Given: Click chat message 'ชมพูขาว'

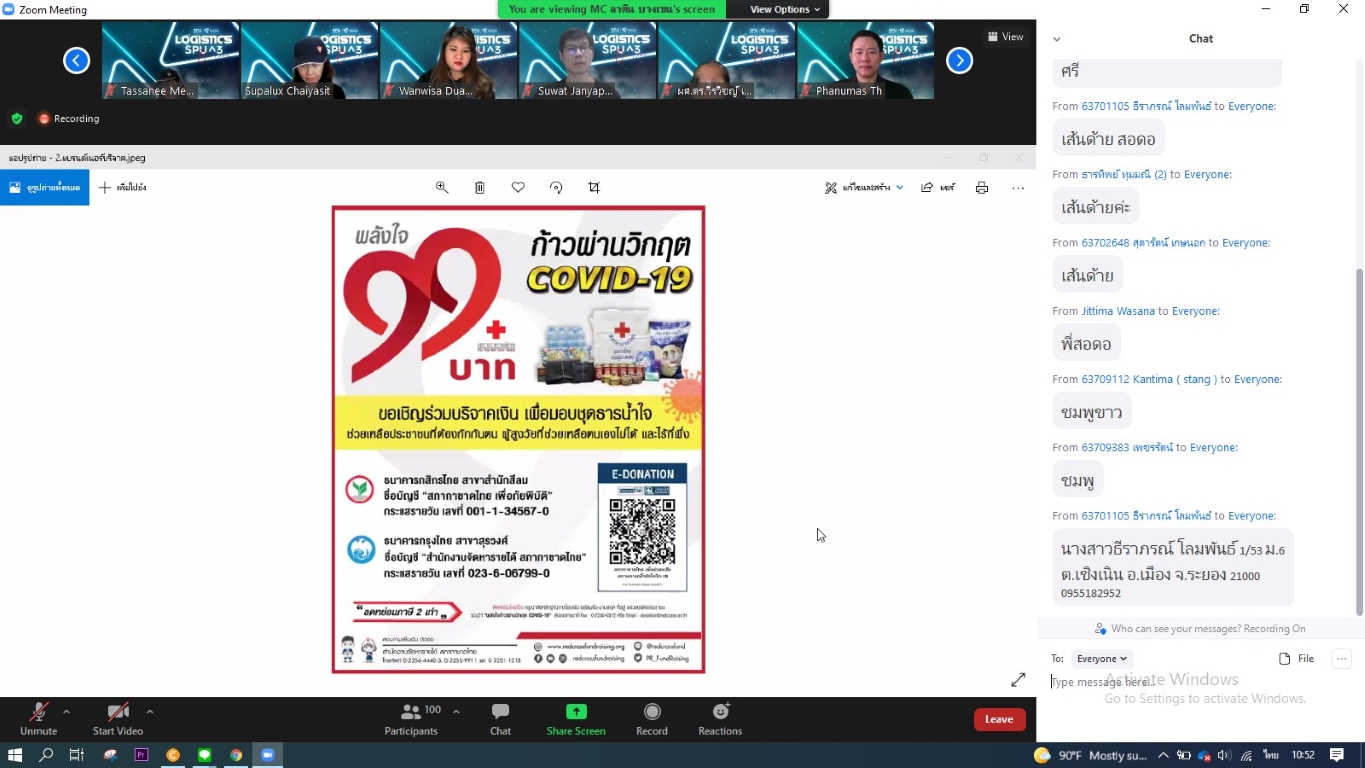Looking at the screenshot, I should [1091, 412].
